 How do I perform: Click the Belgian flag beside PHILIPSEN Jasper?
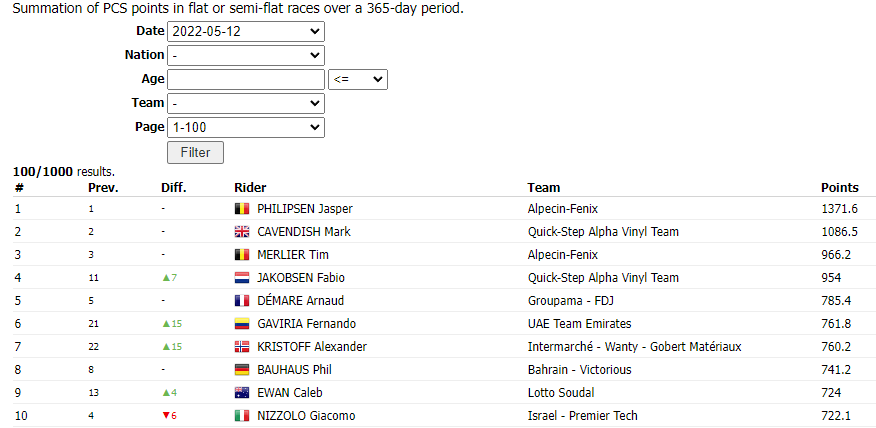(241, 209)
